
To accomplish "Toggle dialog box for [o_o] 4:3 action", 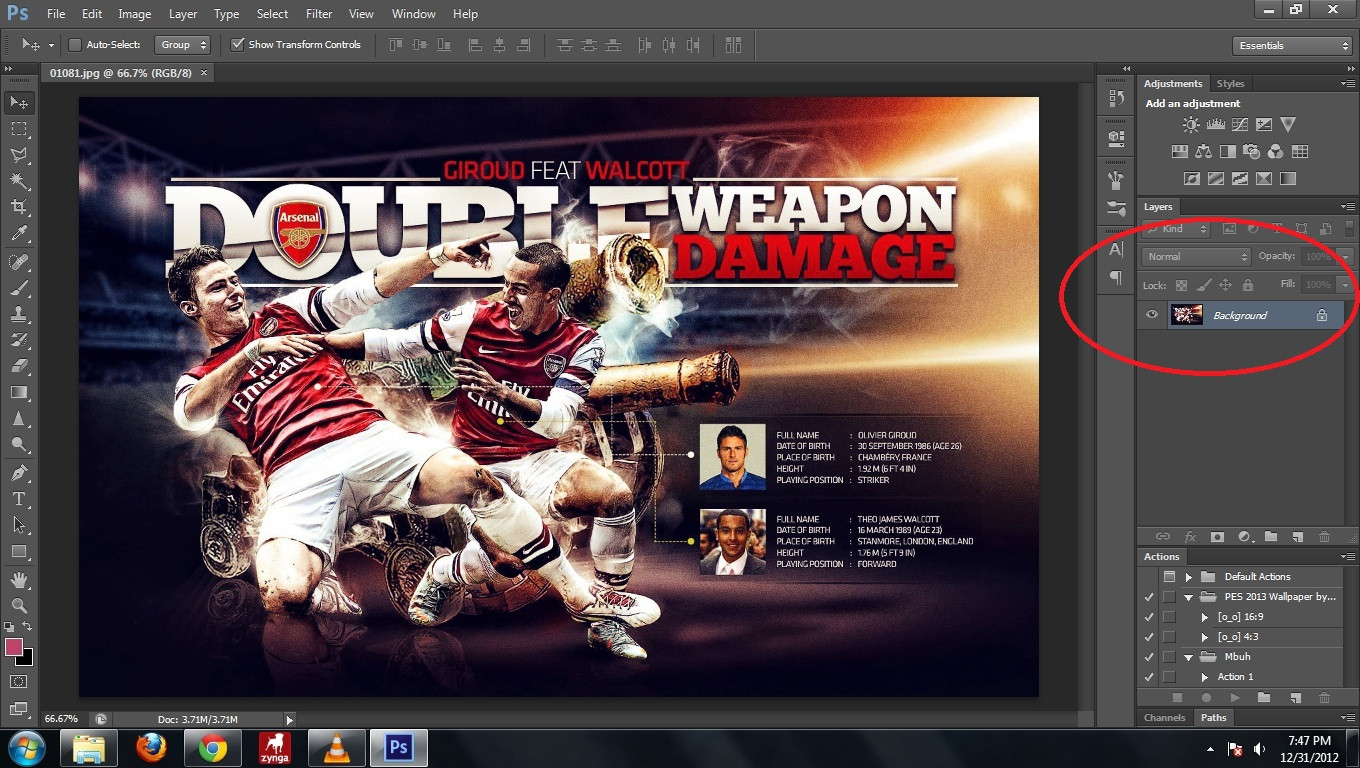I will click(1169, 637).
